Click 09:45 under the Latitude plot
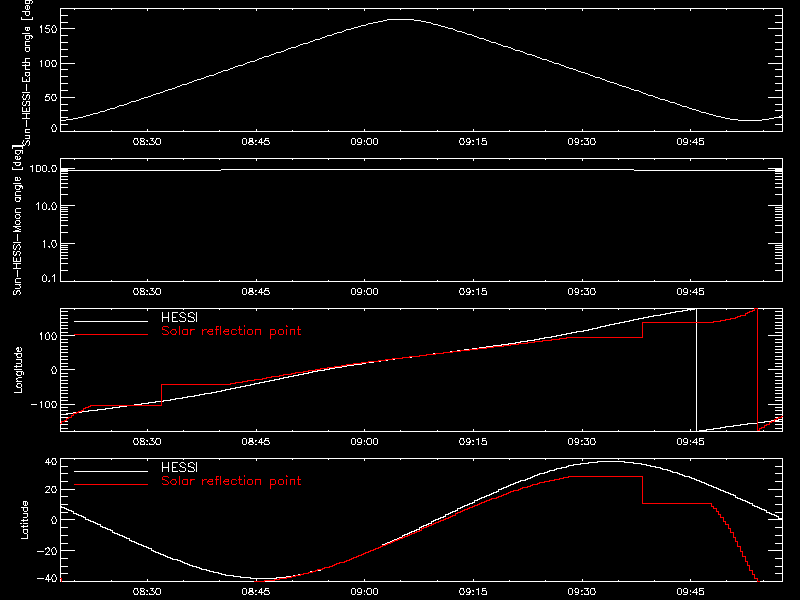The width and height of the screenshot is (800, 600). tap(690, 592)
